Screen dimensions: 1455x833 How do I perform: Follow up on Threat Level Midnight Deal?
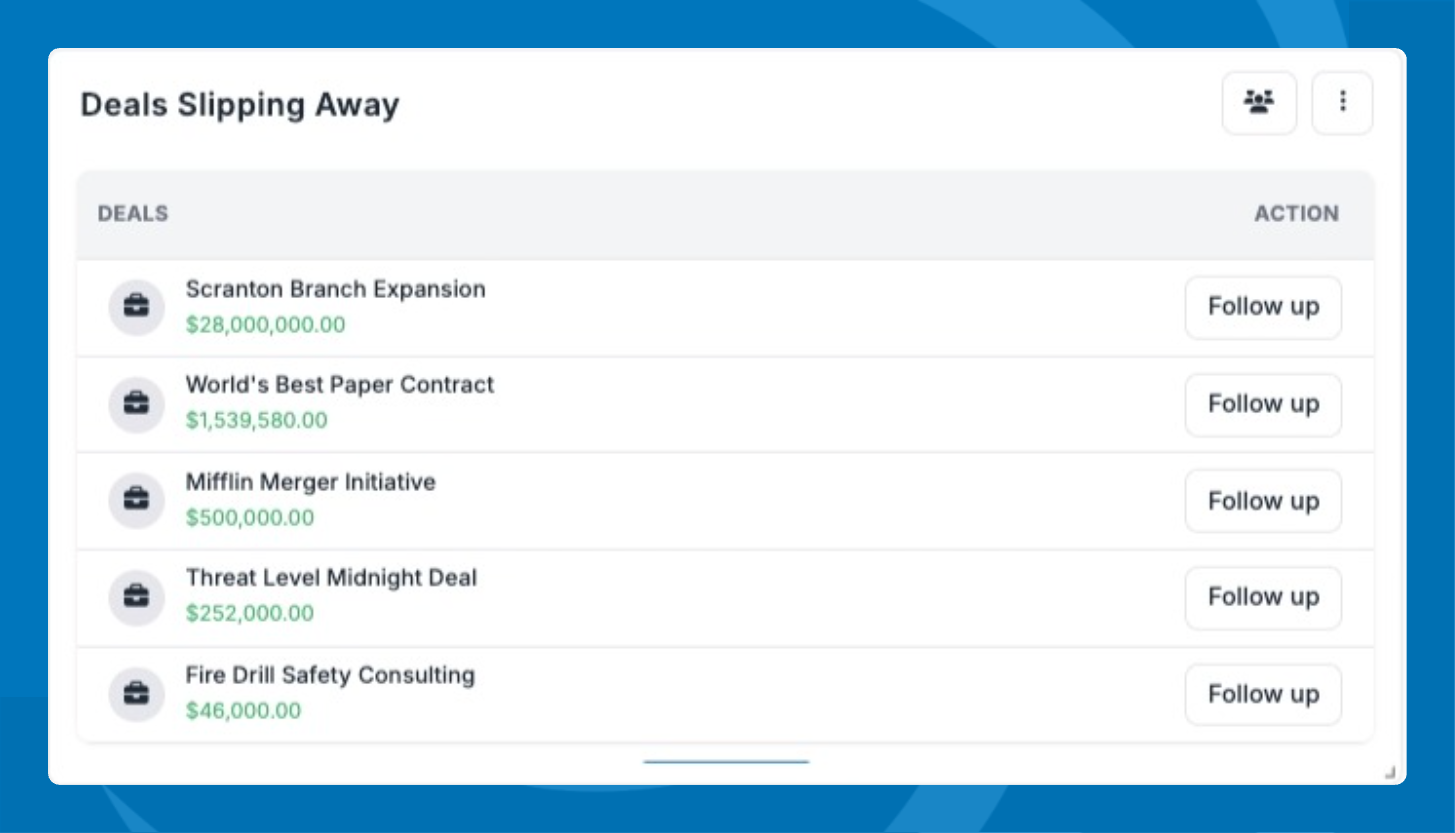tap(1263, 597)
